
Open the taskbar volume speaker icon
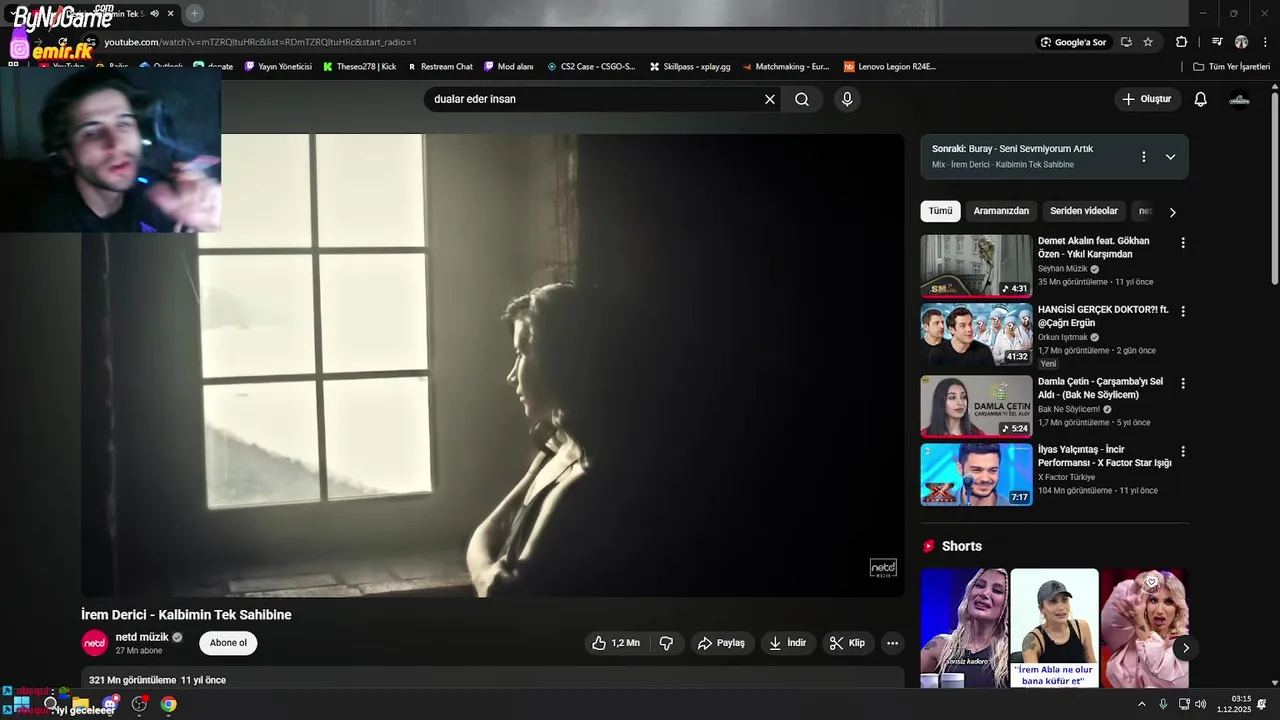point(1200,704)
